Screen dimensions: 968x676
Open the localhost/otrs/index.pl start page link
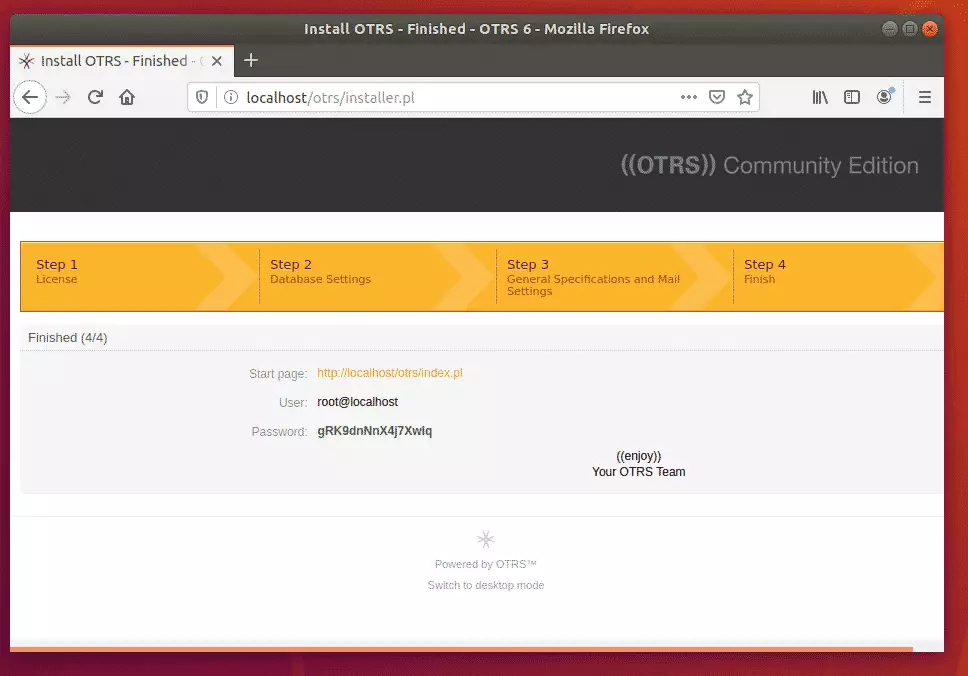click(390, 373)
